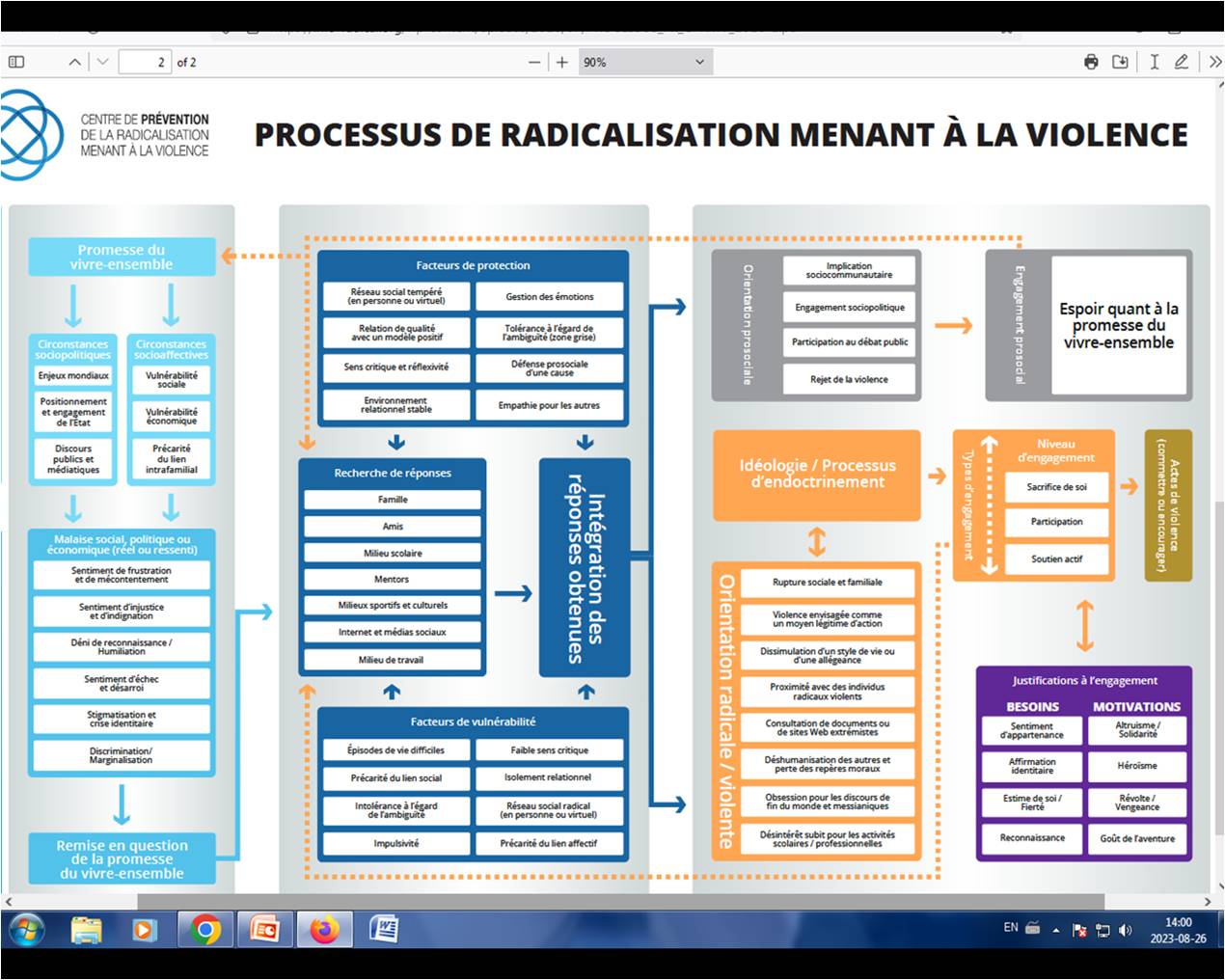This screenshot has width=1225, height=980.
Task: Click the volume speaker tray icon
Action: pyautogui.click(x=1125, y=930)
